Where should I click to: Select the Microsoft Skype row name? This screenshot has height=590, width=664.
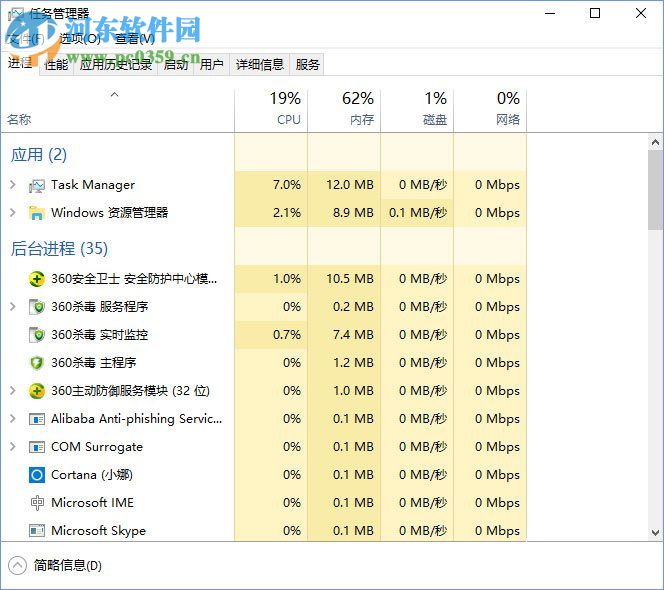coord(98,531)
